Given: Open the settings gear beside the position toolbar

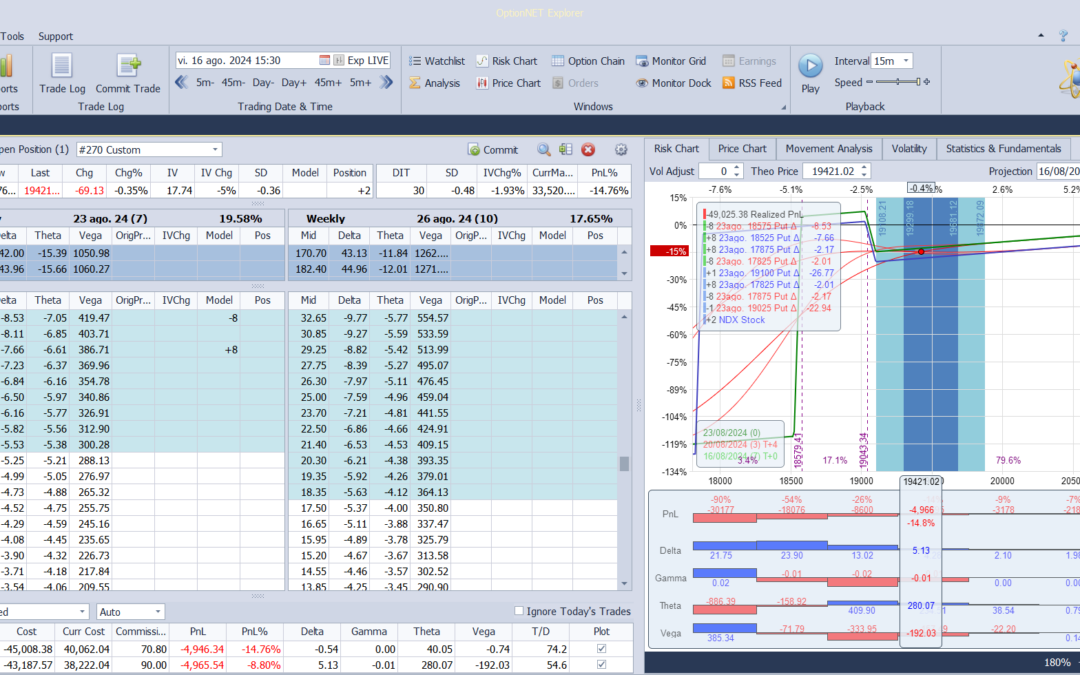Looking at the screenshot, I should [620, 150].
